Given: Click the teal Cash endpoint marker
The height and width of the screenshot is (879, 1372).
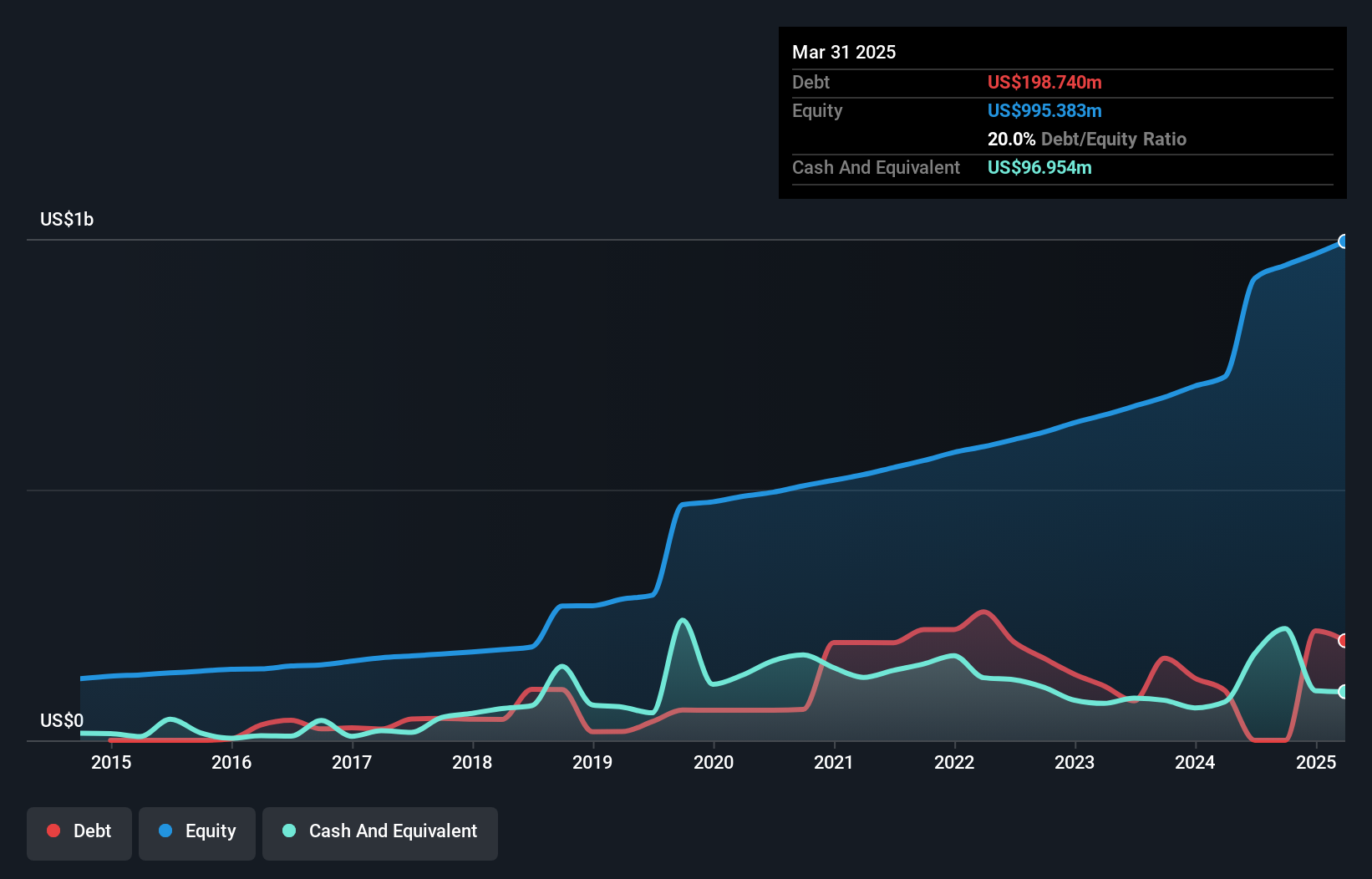Looking at the screenshot, I should point(1344,692).
